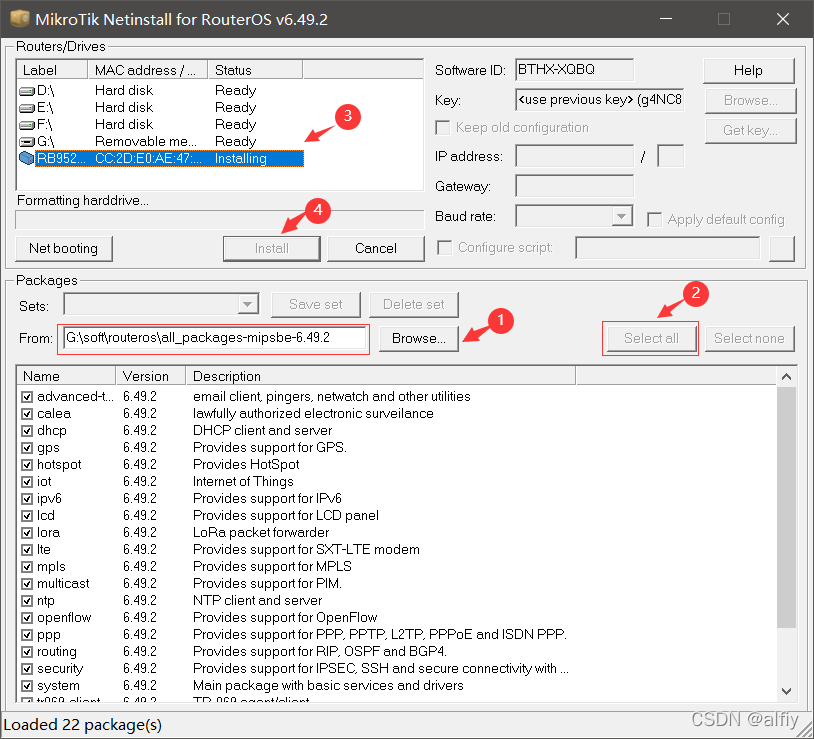The width and height of the screenshot is (814, 739).
Task: Open the Baud rate dropdown
Action: 621,216
